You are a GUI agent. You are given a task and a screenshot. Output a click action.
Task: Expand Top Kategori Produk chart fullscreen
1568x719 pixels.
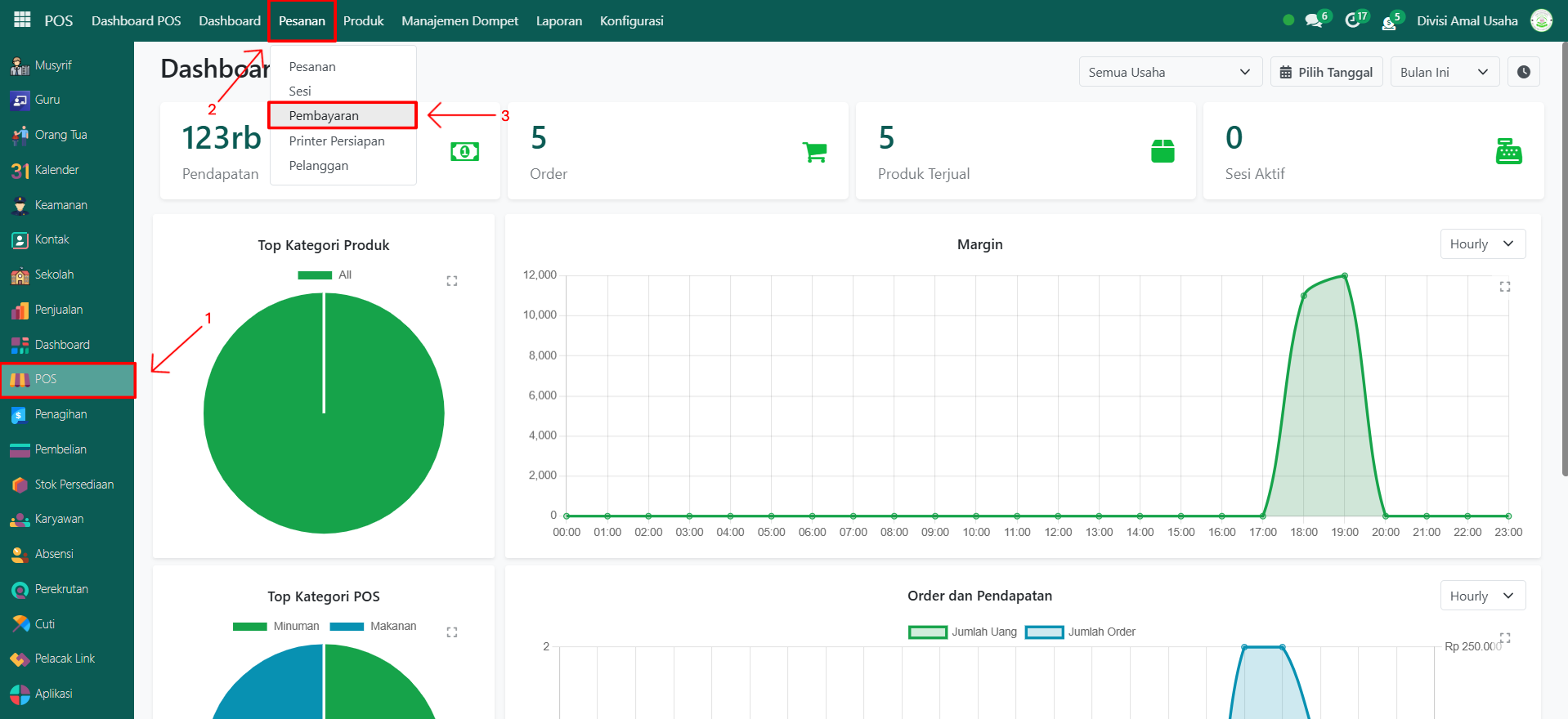(x=452, y=281)
